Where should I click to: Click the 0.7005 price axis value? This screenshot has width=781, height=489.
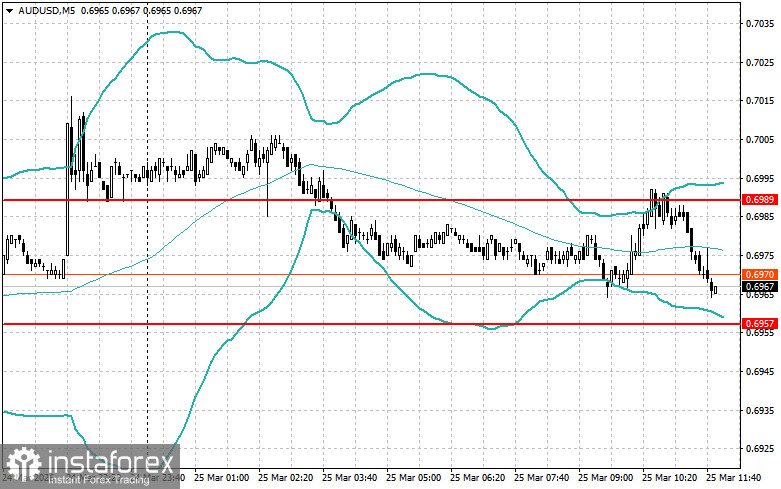pos(760,139)
